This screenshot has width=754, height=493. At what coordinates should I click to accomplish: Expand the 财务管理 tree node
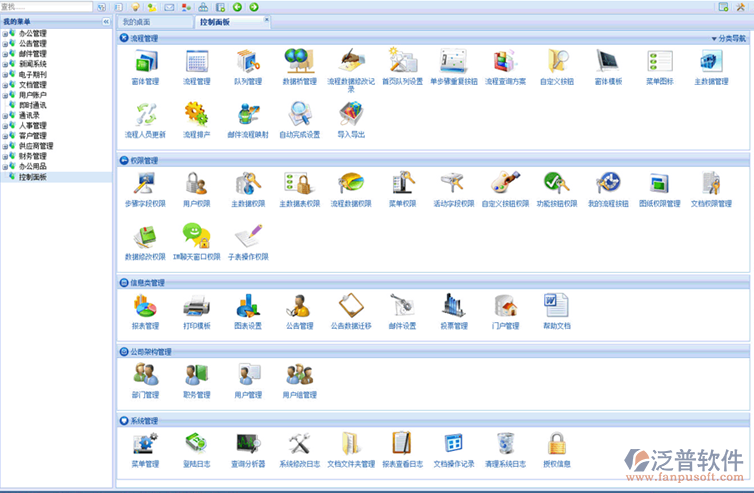click(5, 156)
